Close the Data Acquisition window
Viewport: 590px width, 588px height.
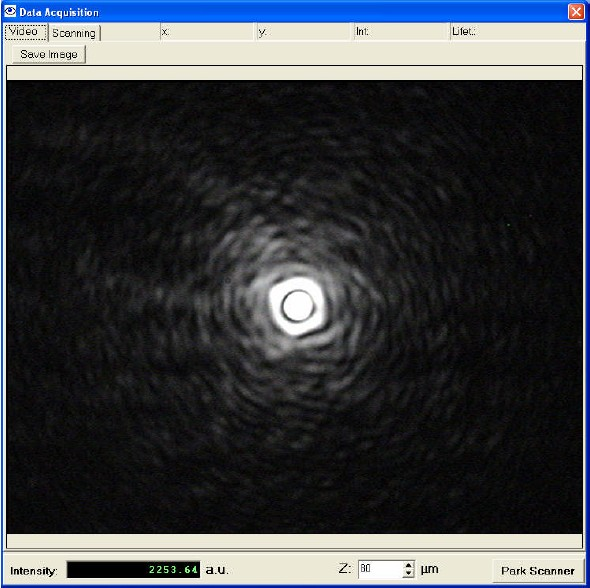(x=576, y=12)
